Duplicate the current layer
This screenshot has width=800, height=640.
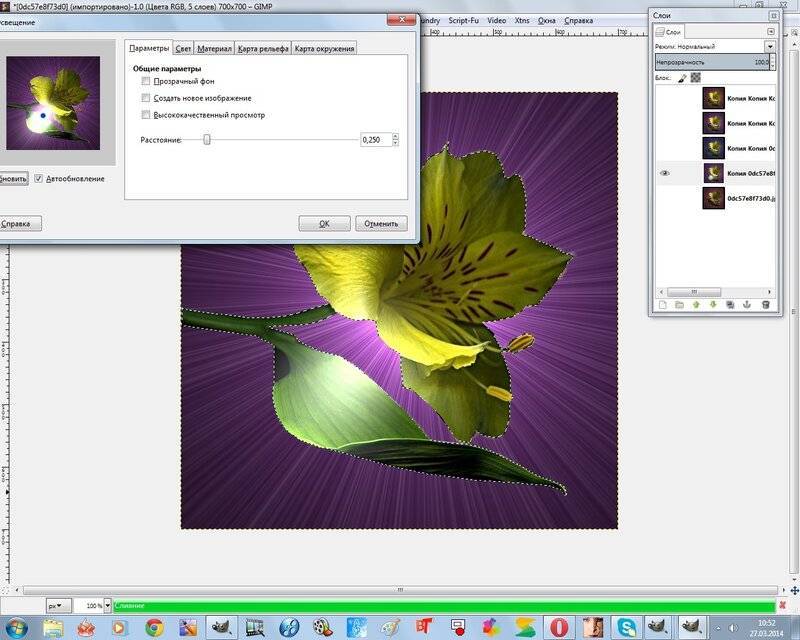click(x=730, y=305)
